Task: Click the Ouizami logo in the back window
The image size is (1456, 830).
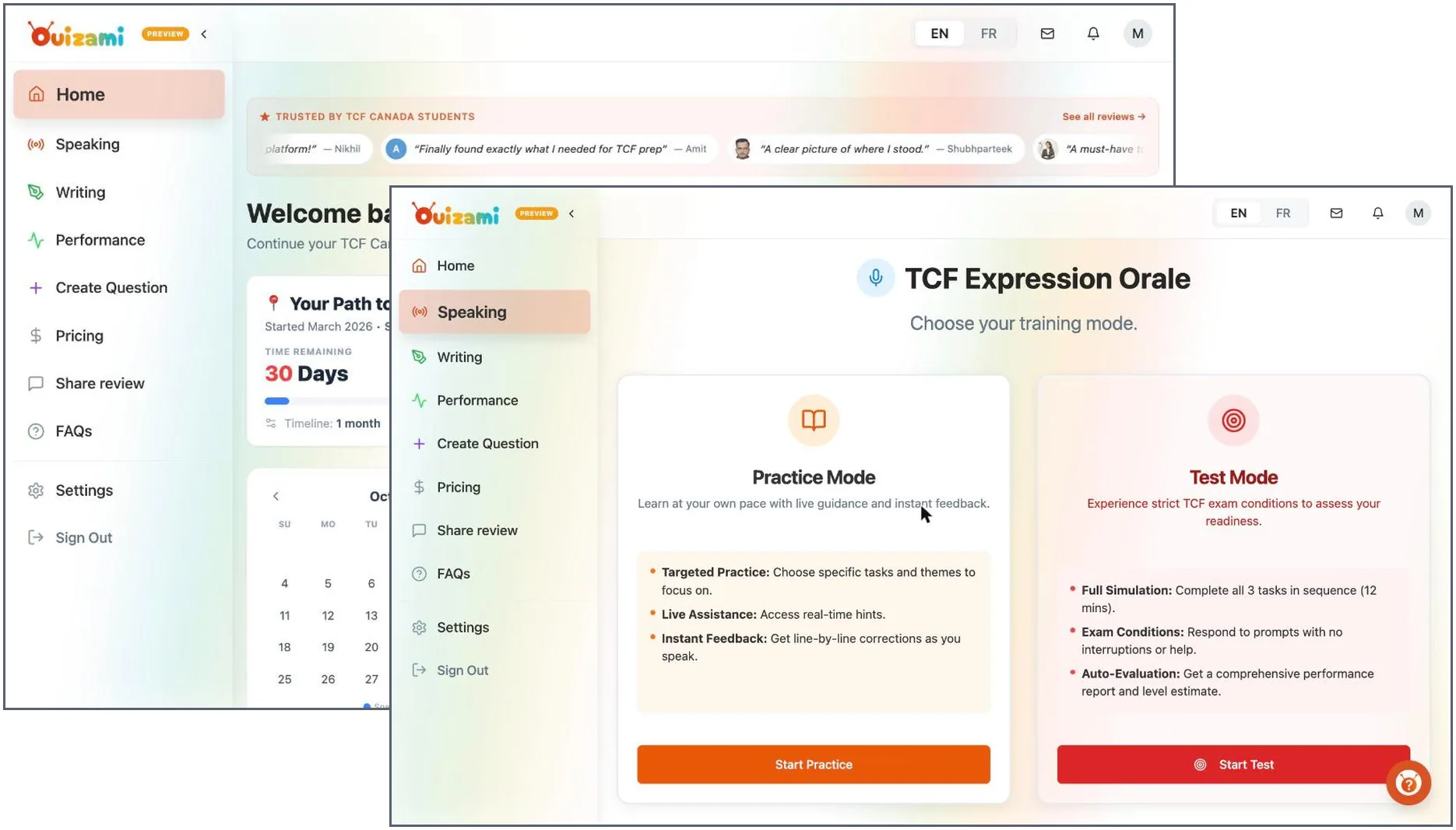Action: coord(76,34)
